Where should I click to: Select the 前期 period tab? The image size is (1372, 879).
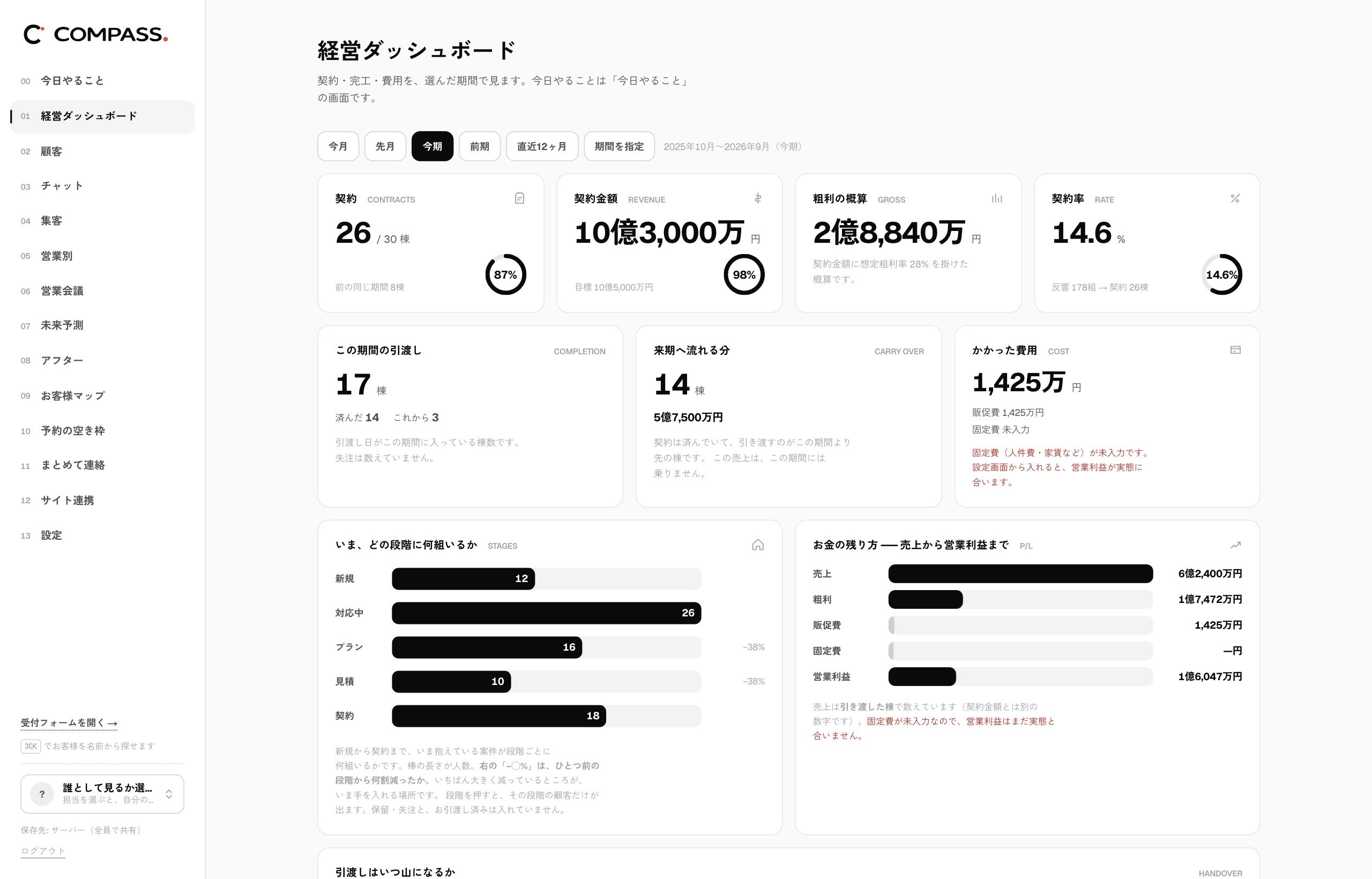pyautogui.click(x=480, y=146)
